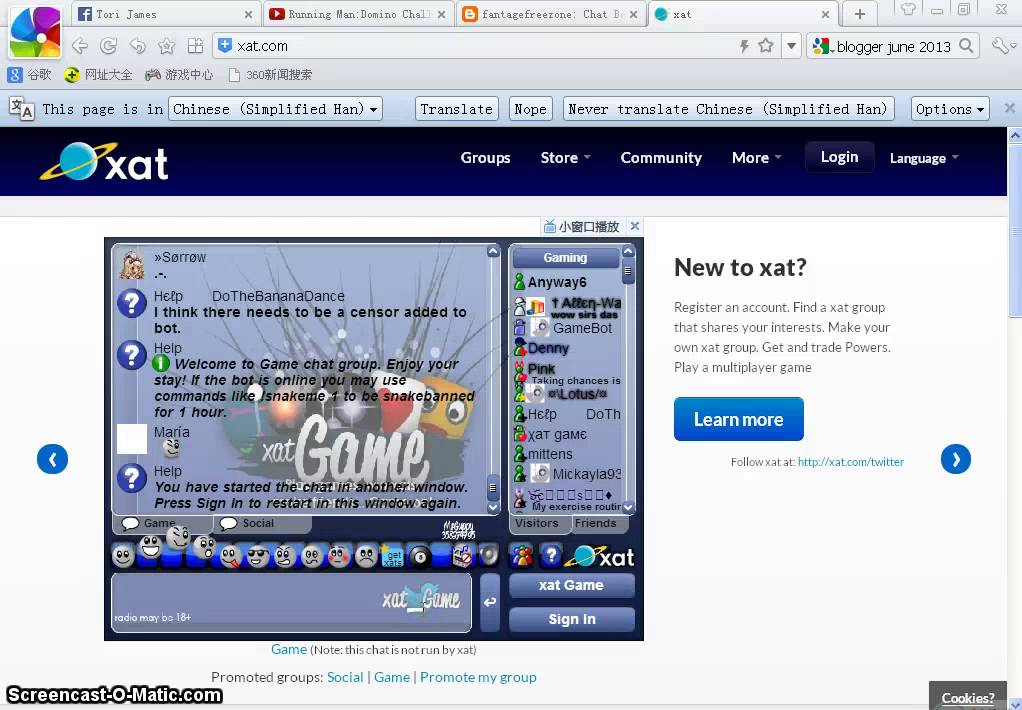Click the xat planet logo in chat box
The image size is (1022, 710).
600,556
